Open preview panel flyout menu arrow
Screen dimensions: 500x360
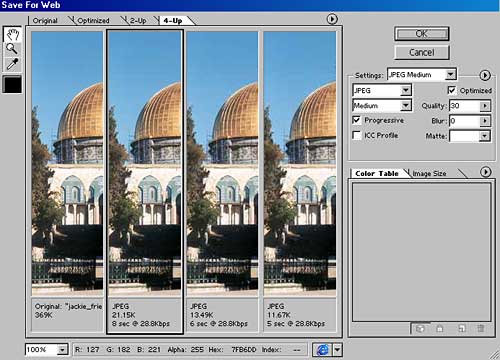pyautogui.click(x=332, y=19)
